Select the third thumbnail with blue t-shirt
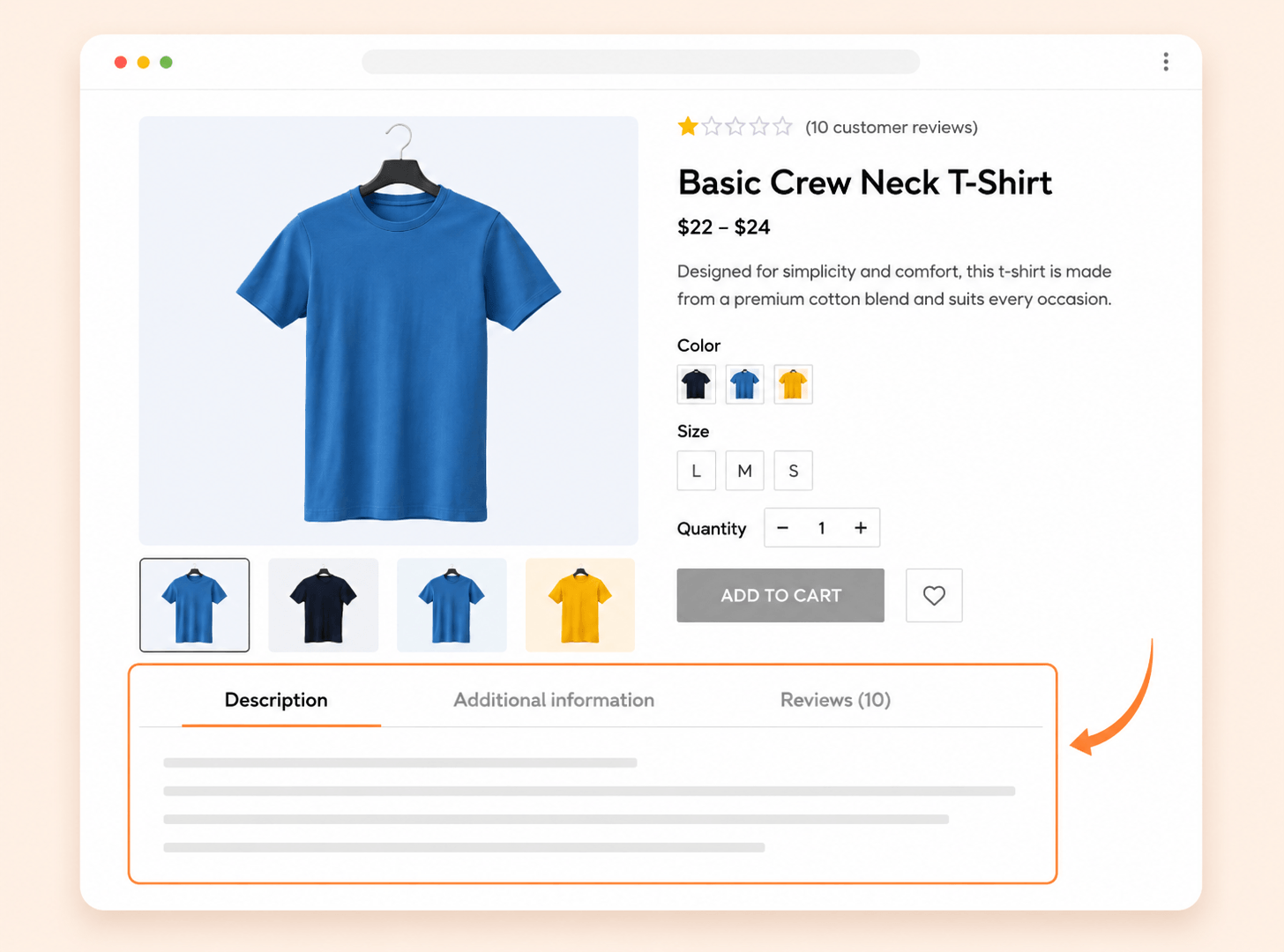This screenshot has height=952, width=1284. click(452, 605)
